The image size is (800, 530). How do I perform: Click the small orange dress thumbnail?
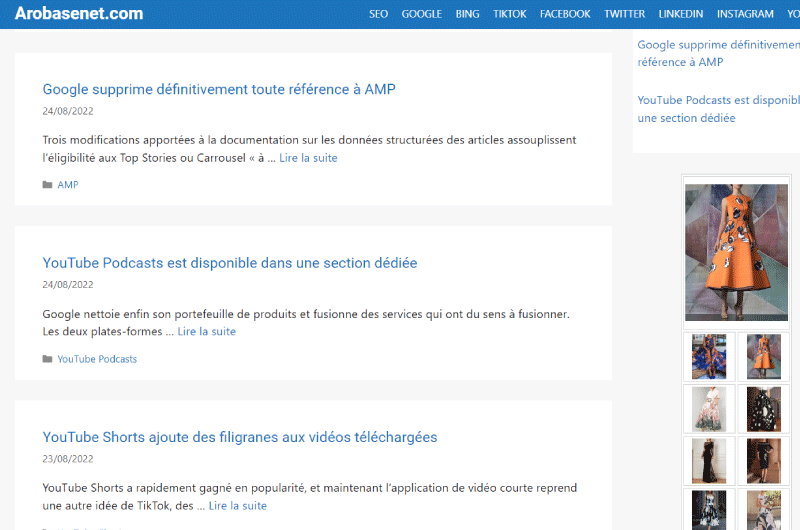pos(764,357)
